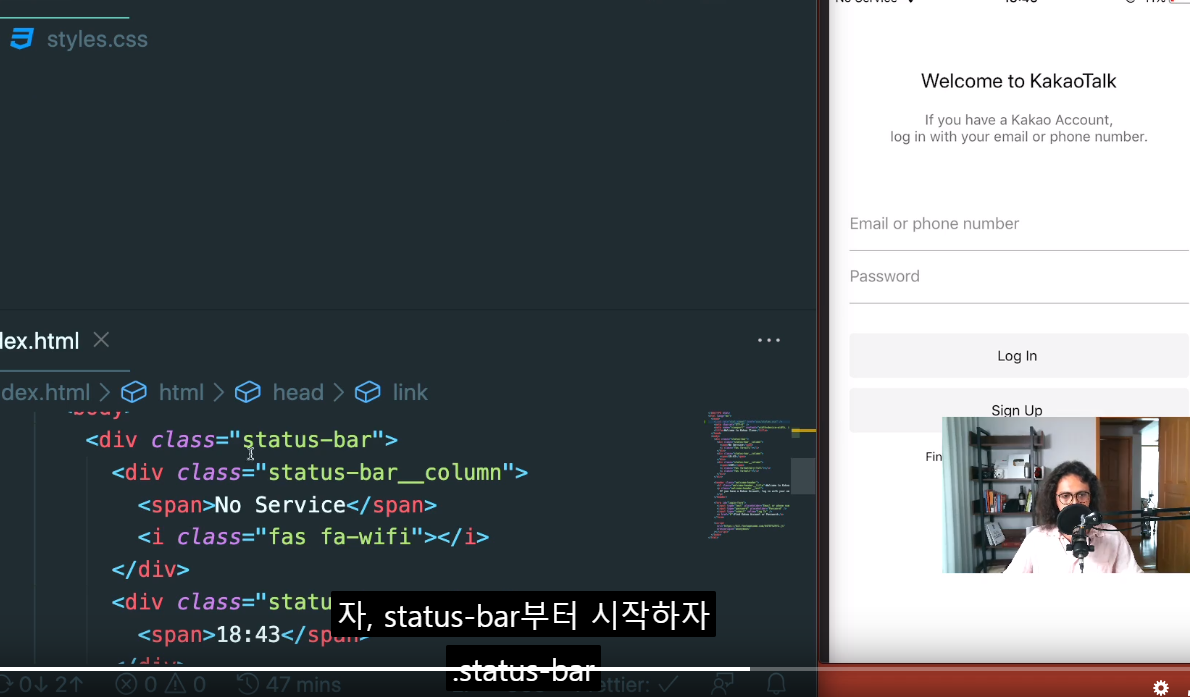Seek the video using the progress bar
Screen dimensions: 1190x697
point(595,669)
